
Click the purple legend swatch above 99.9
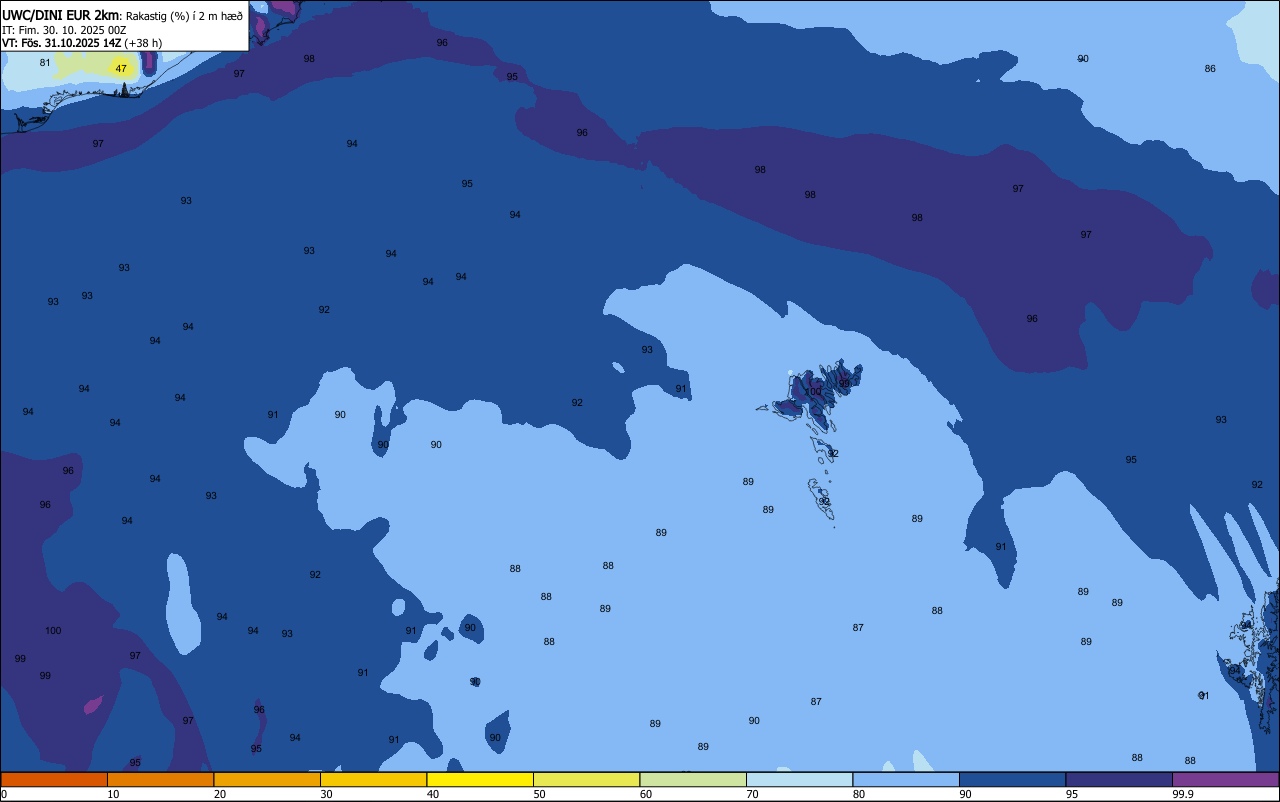point(1225,779)
